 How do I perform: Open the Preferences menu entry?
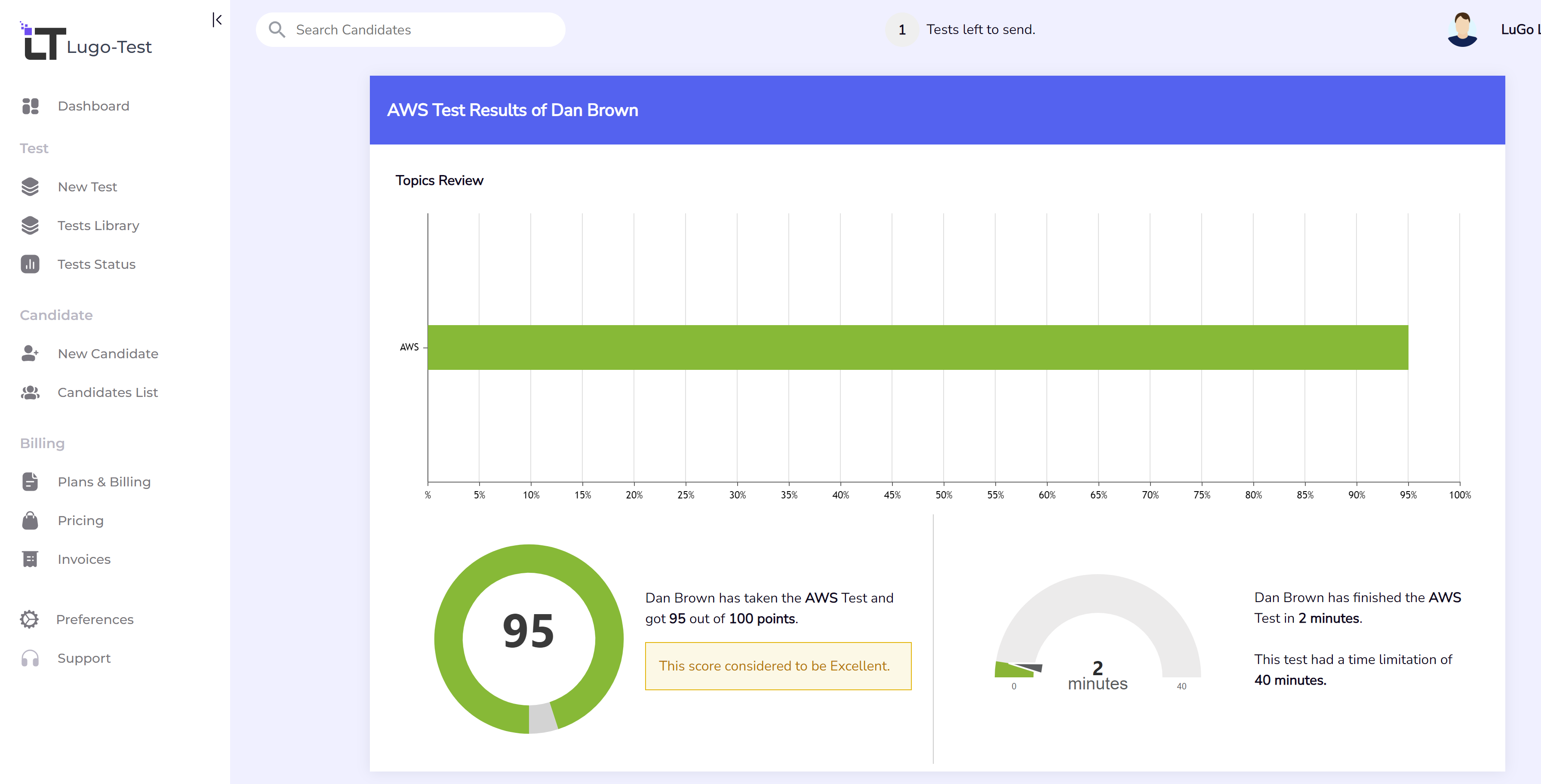coord(95,619)
